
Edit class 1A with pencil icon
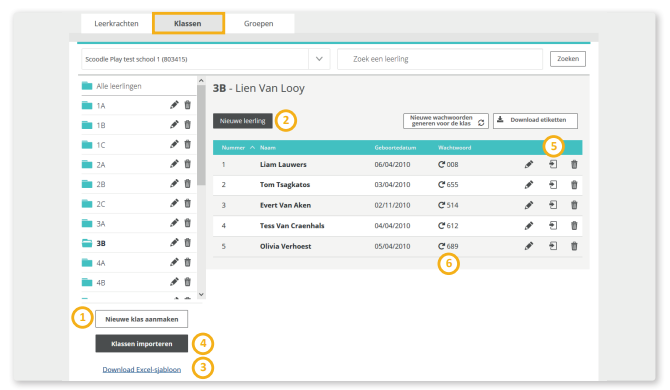pyautogui.click(x=174, y=105)
